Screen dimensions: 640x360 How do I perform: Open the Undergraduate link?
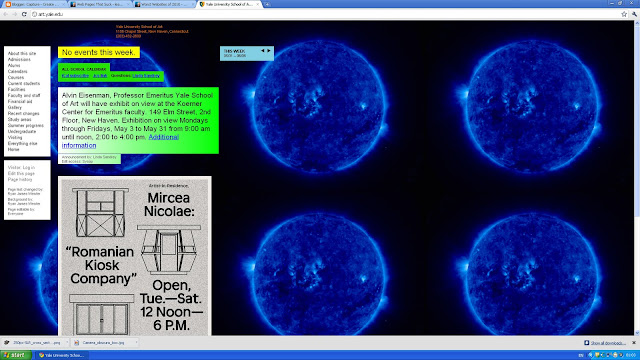[x=22, y=131]
